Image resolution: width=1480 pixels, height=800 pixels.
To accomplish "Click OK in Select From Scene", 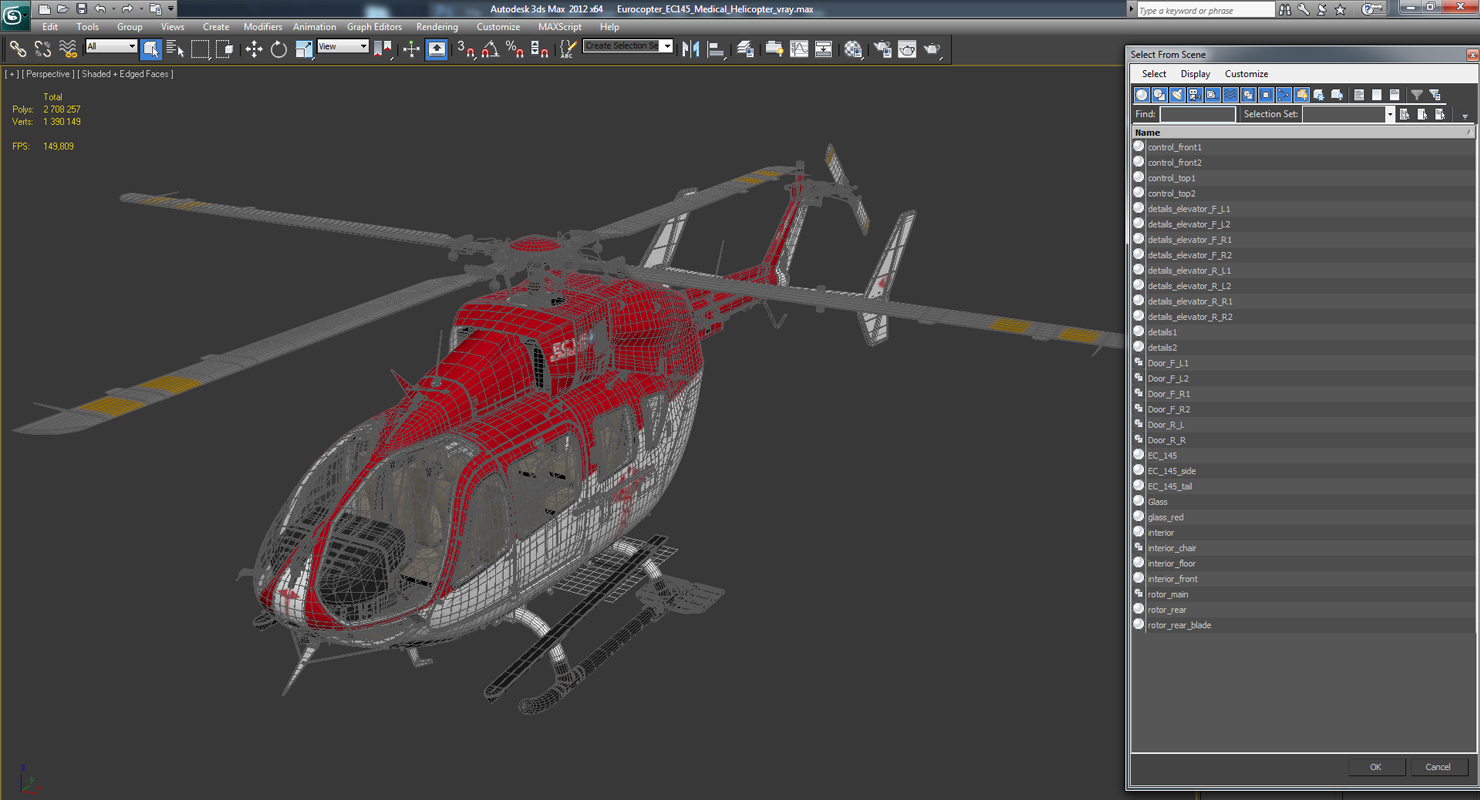I will click(1376, 767).
